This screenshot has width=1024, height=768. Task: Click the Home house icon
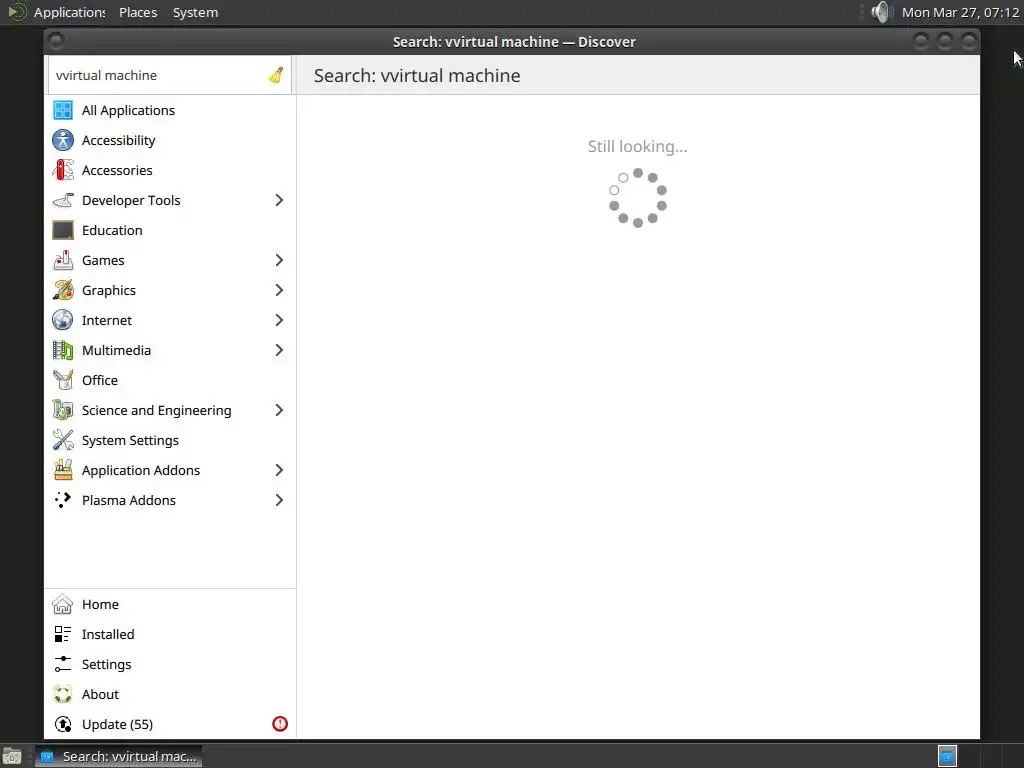(63, 605)
